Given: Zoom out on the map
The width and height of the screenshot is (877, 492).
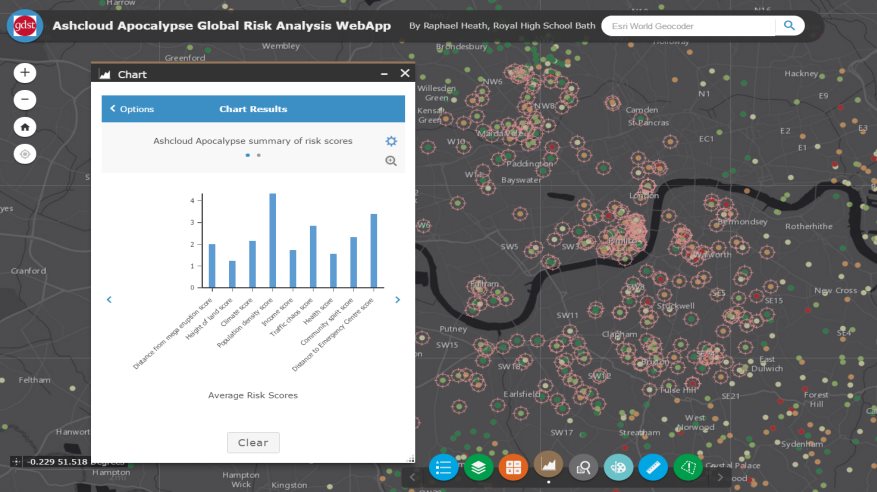Looking at the screenshot, I should 26,100.
